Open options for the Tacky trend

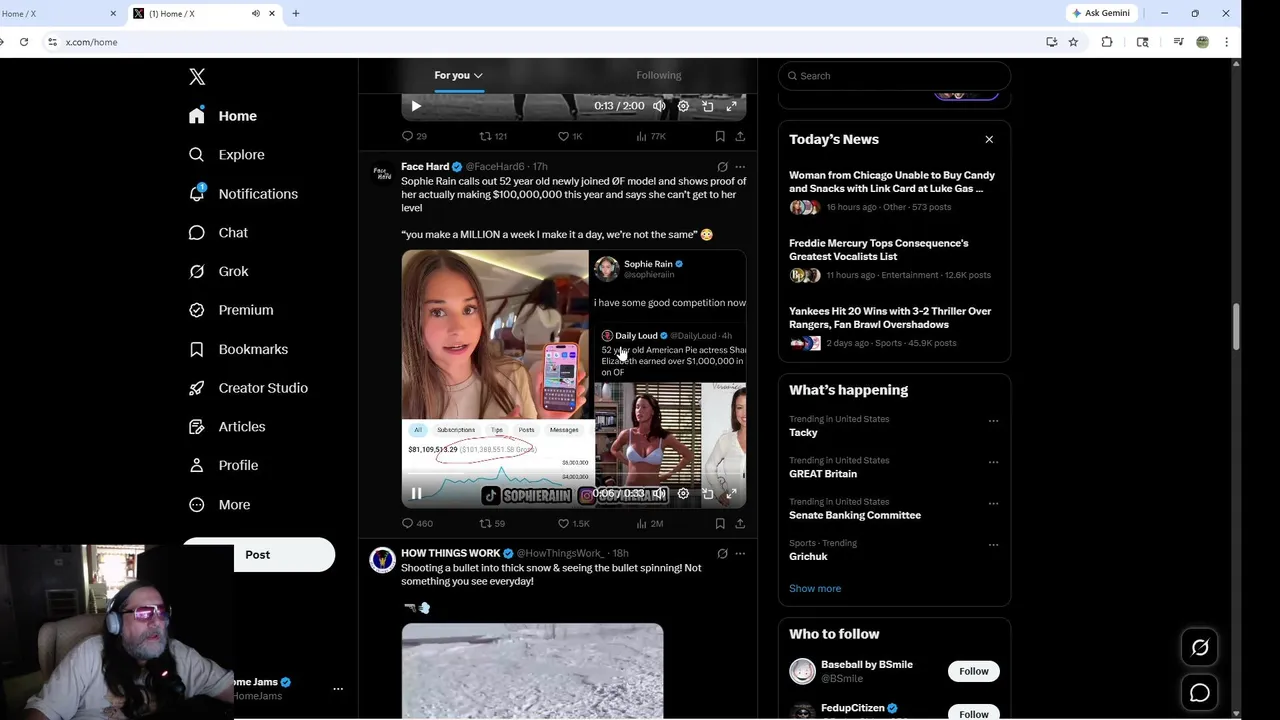click(x=993, y=421)
